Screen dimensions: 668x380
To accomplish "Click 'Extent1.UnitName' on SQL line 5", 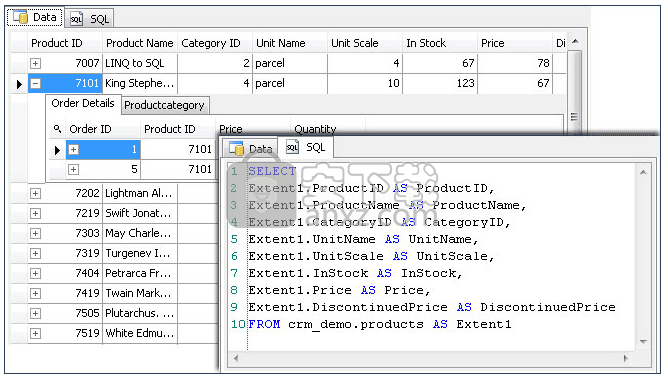I will click(x=312, y=239).
